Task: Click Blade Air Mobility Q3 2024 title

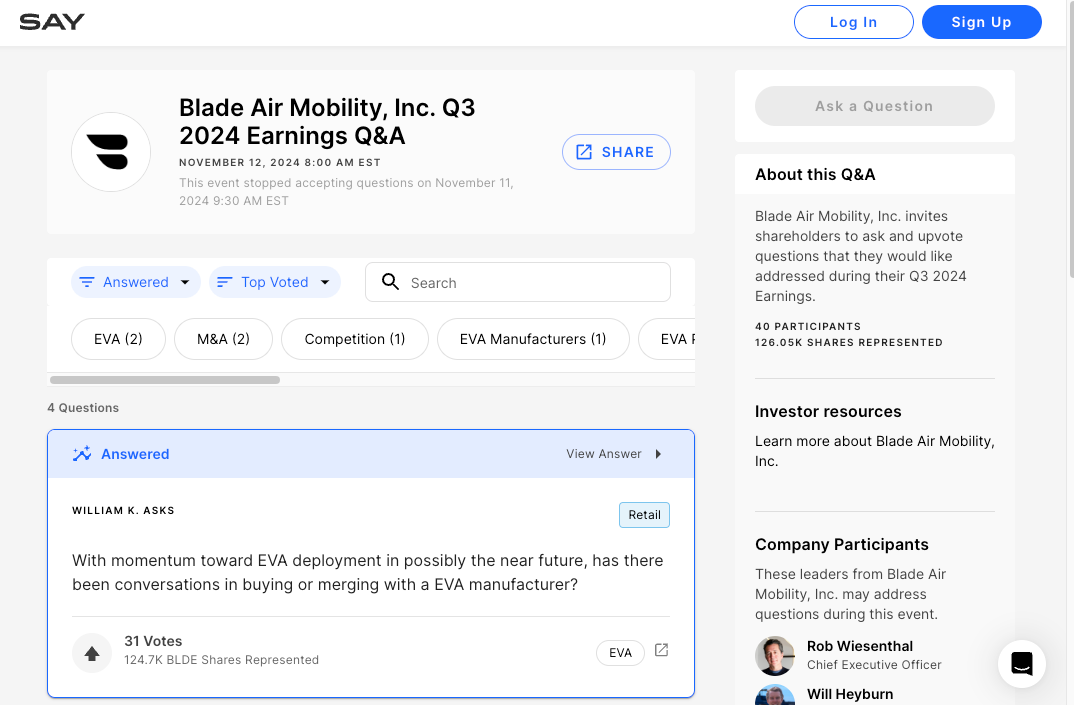Action: point(327,122)
